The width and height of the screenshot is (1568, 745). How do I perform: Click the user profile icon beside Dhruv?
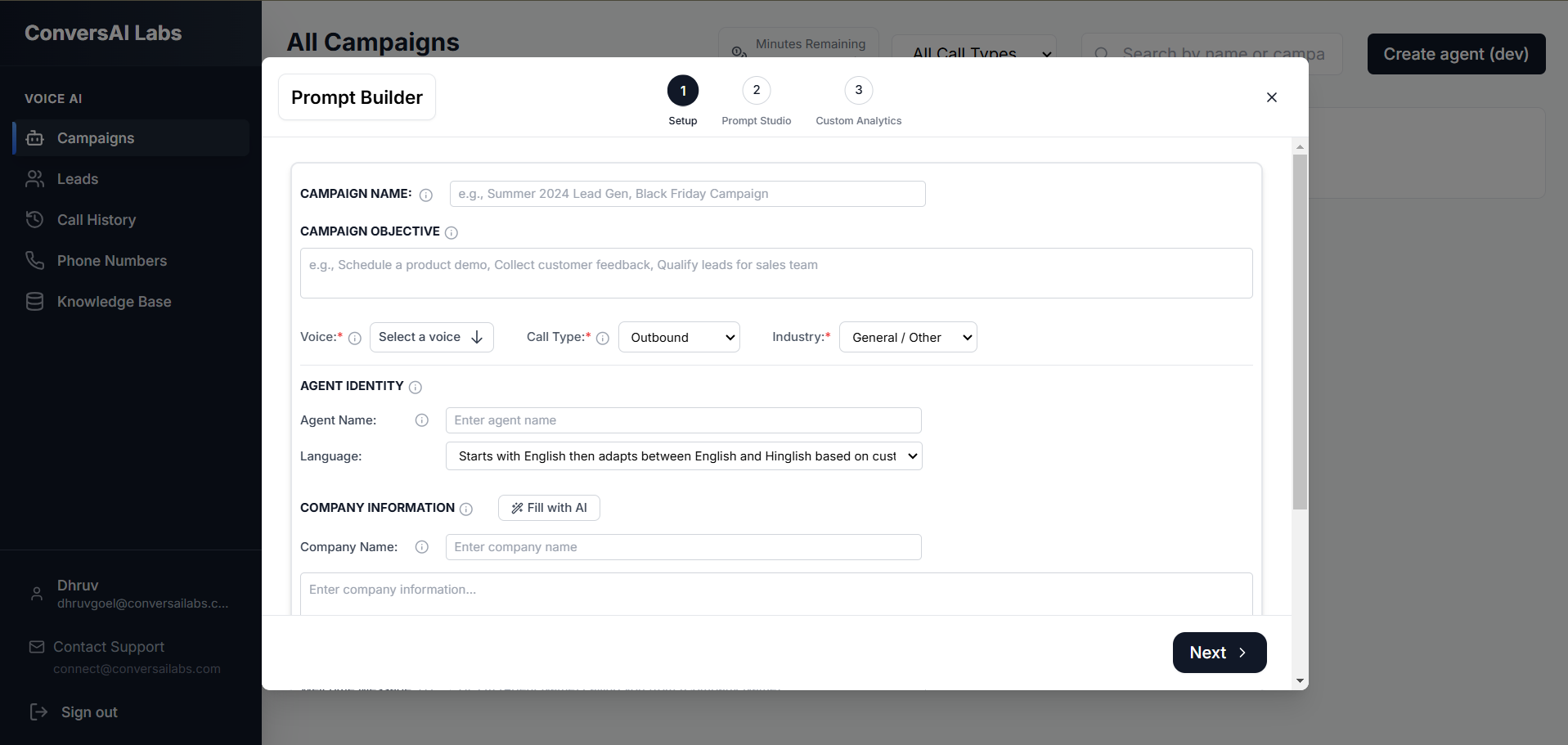coord(37,594)
